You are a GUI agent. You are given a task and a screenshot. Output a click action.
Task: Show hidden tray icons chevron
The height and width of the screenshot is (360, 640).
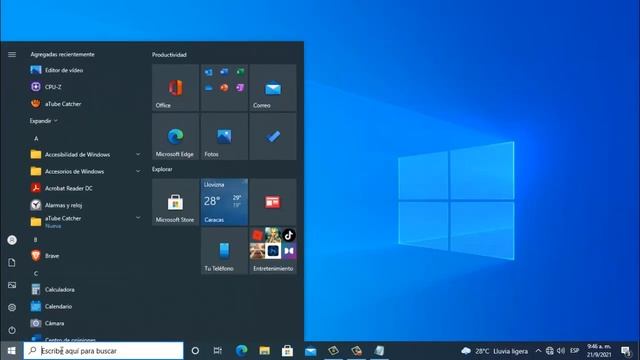538,351
